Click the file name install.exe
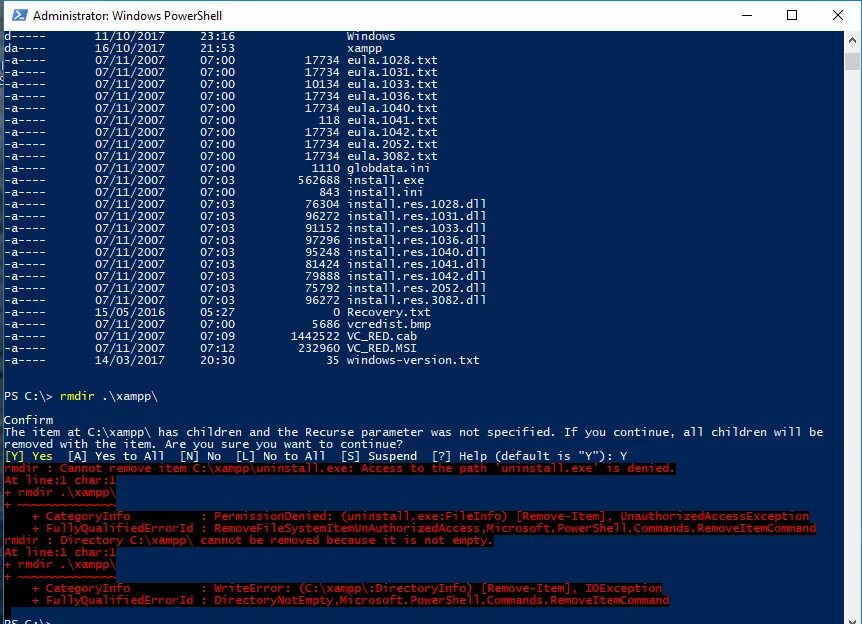 [x=385, y=180]
